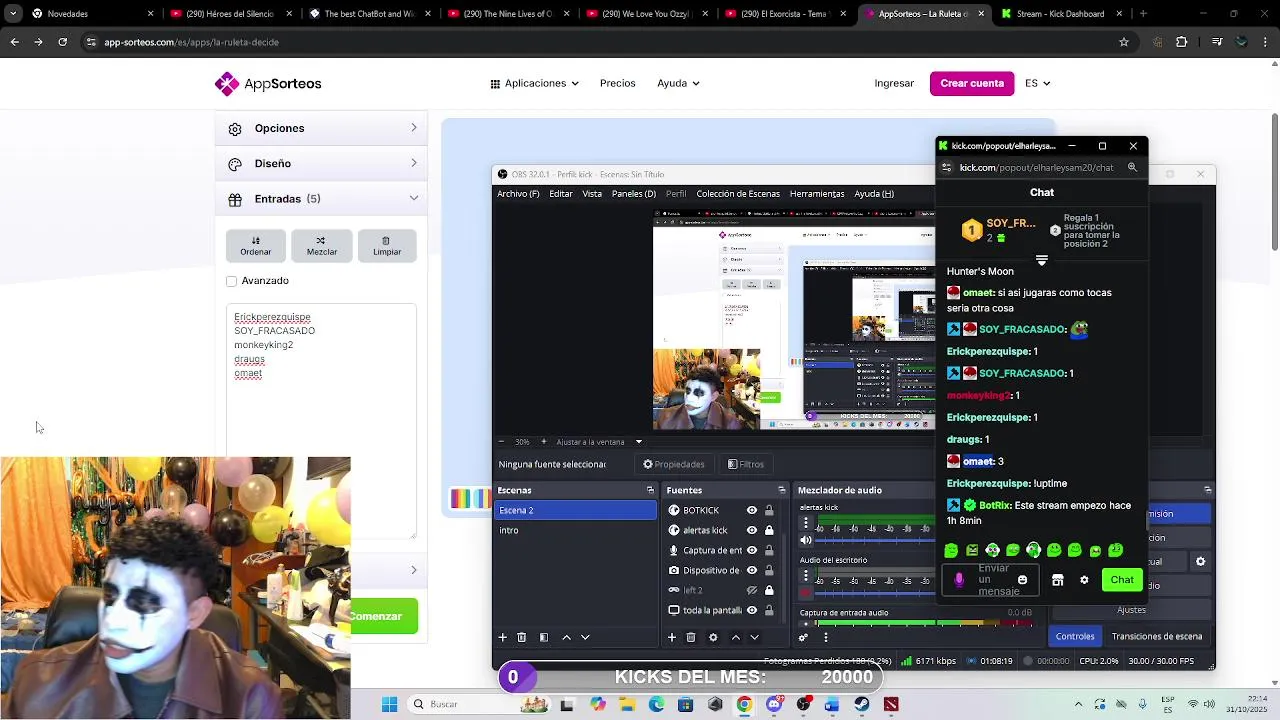Delete selected scene with OBS trash icon
This screenshot has height=720, width=1280.
pos(521,637)
